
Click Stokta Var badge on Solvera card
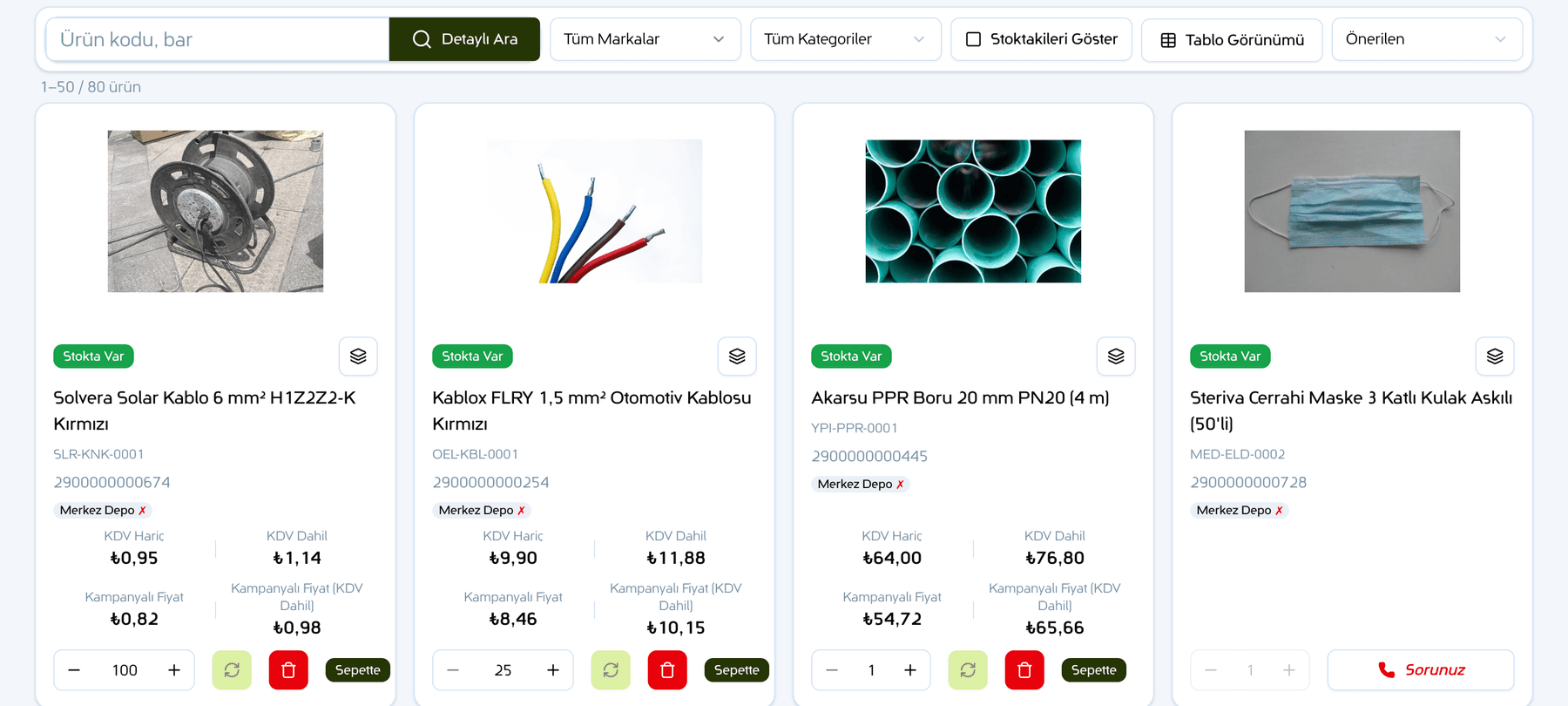(93, 356)
